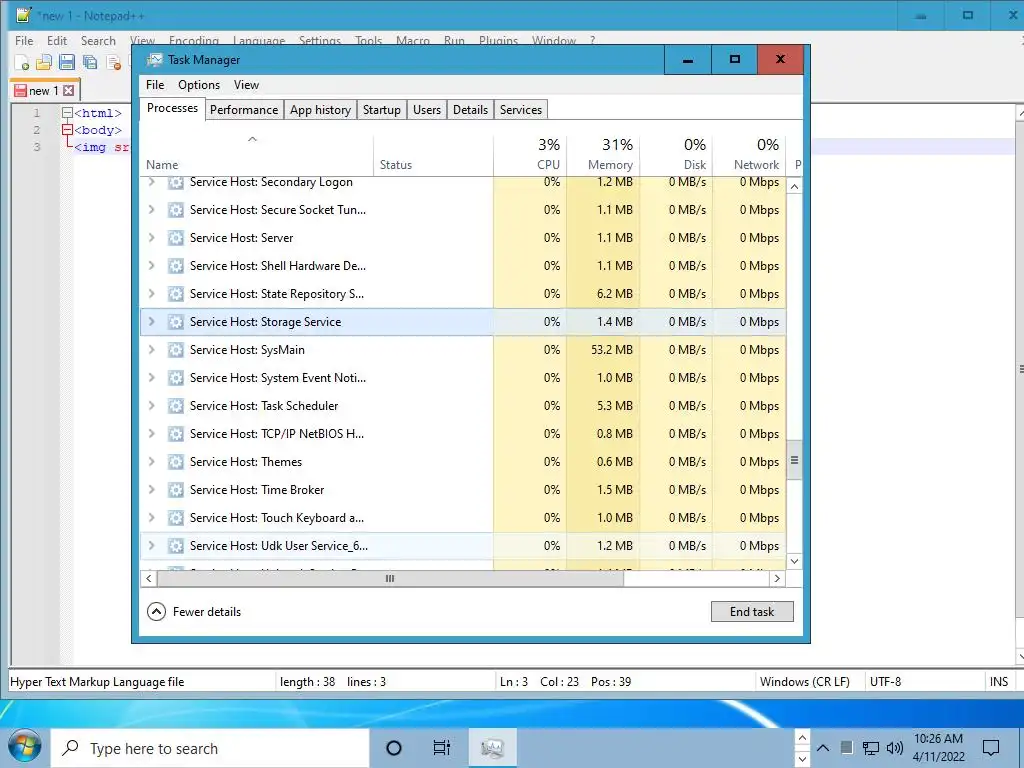
Task: Switch to the Services tab
Action: 520,110
